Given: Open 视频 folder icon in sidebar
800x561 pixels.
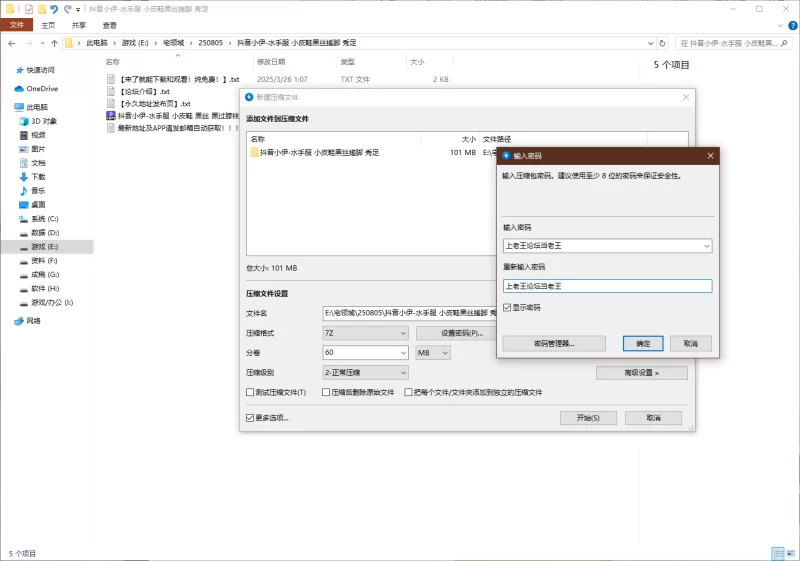Looking at the screenshot, I should click(23, 135).
